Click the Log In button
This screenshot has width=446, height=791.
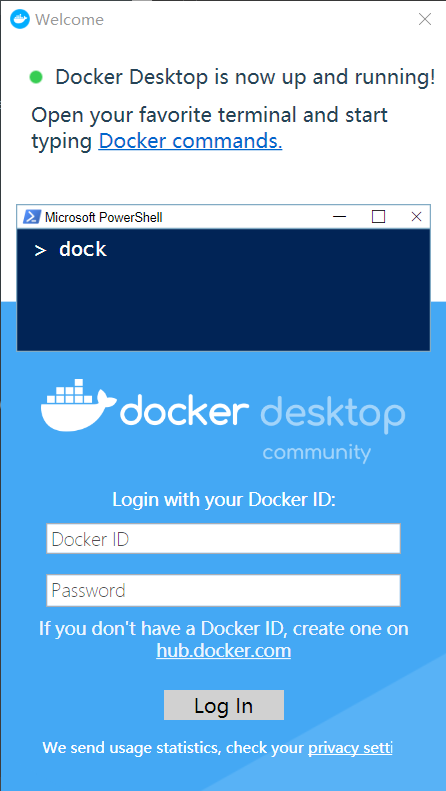point(224,705)
